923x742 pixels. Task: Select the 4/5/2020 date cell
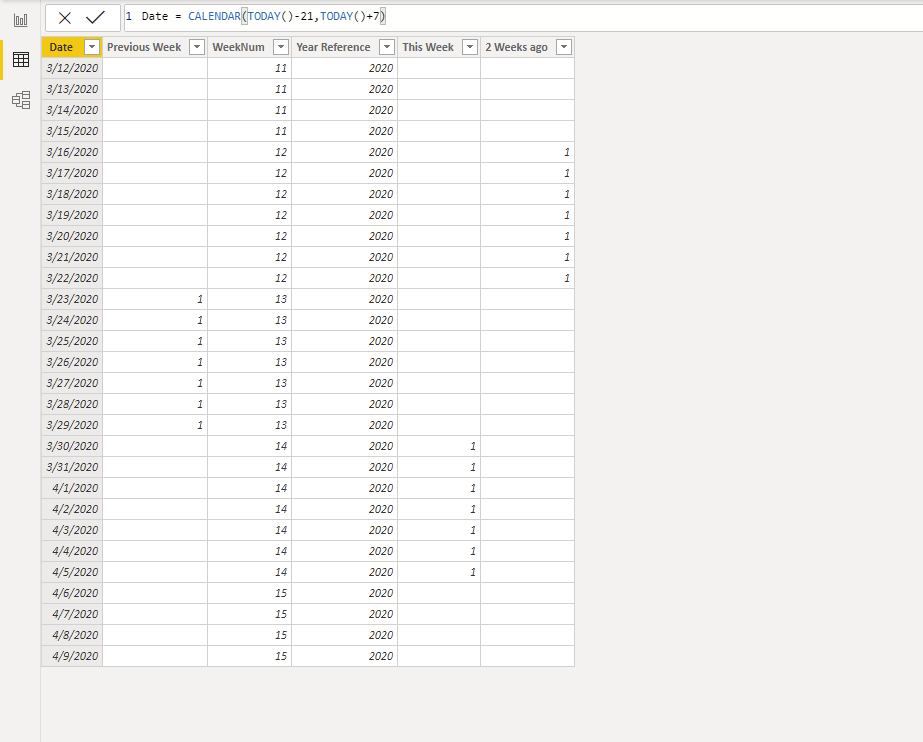pos(72,572)
